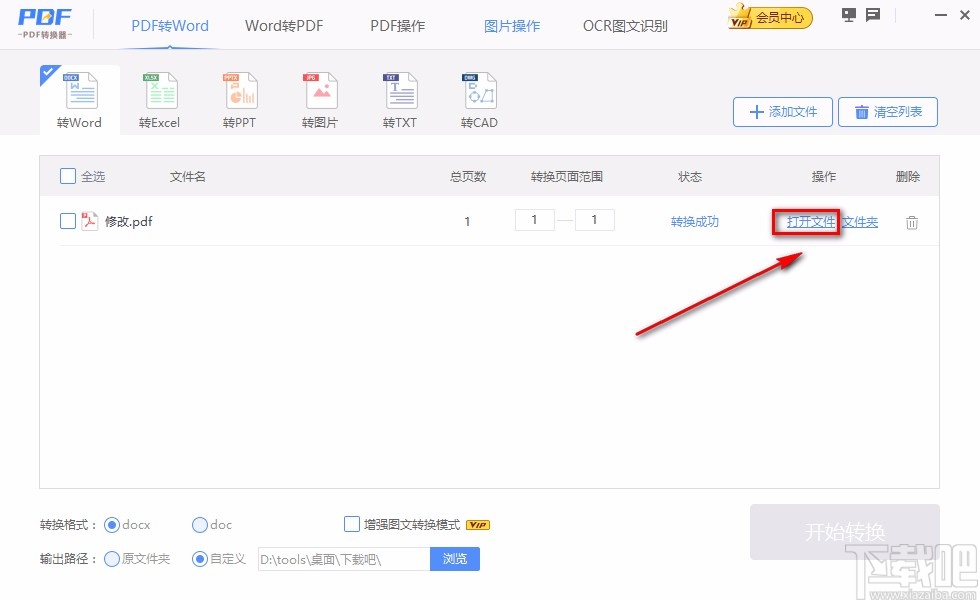980x600 pixels.
Task: Select the 转CAD conversion tool
Action: click(x=479, y=97)
